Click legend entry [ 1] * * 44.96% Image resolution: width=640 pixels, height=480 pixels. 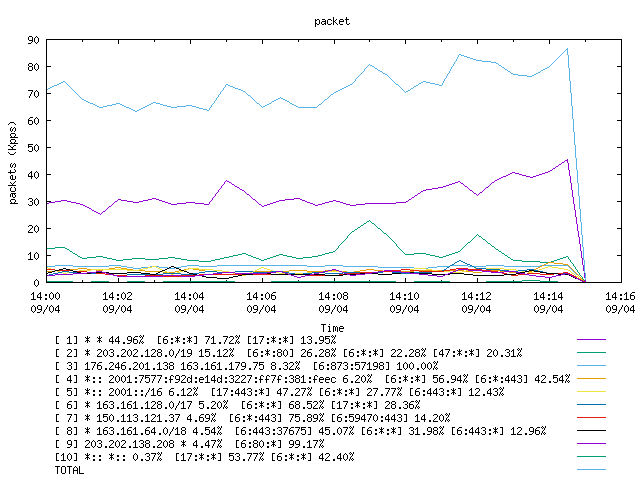click(x=195, y=340)
